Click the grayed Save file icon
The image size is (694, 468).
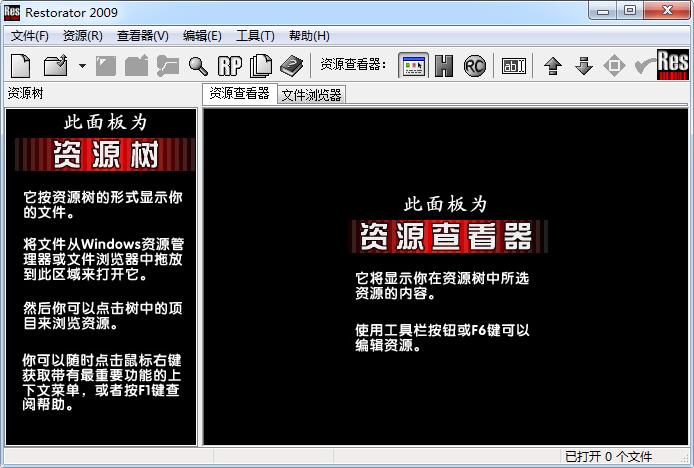click(x=106, y=66)
